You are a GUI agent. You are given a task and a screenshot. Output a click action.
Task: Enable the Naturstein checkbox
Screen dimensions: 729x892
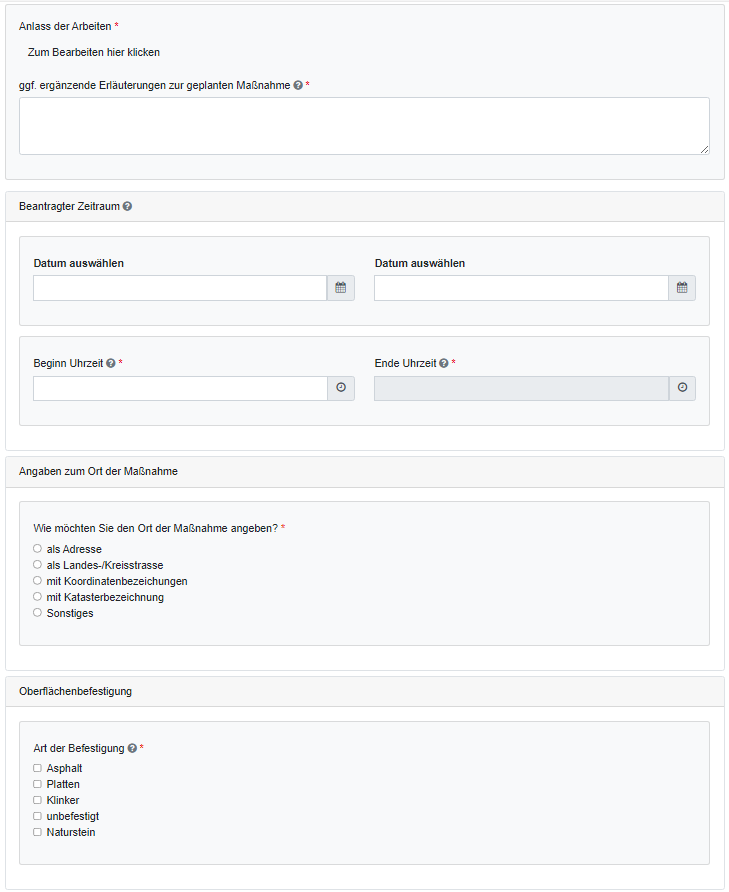point(38,832)
